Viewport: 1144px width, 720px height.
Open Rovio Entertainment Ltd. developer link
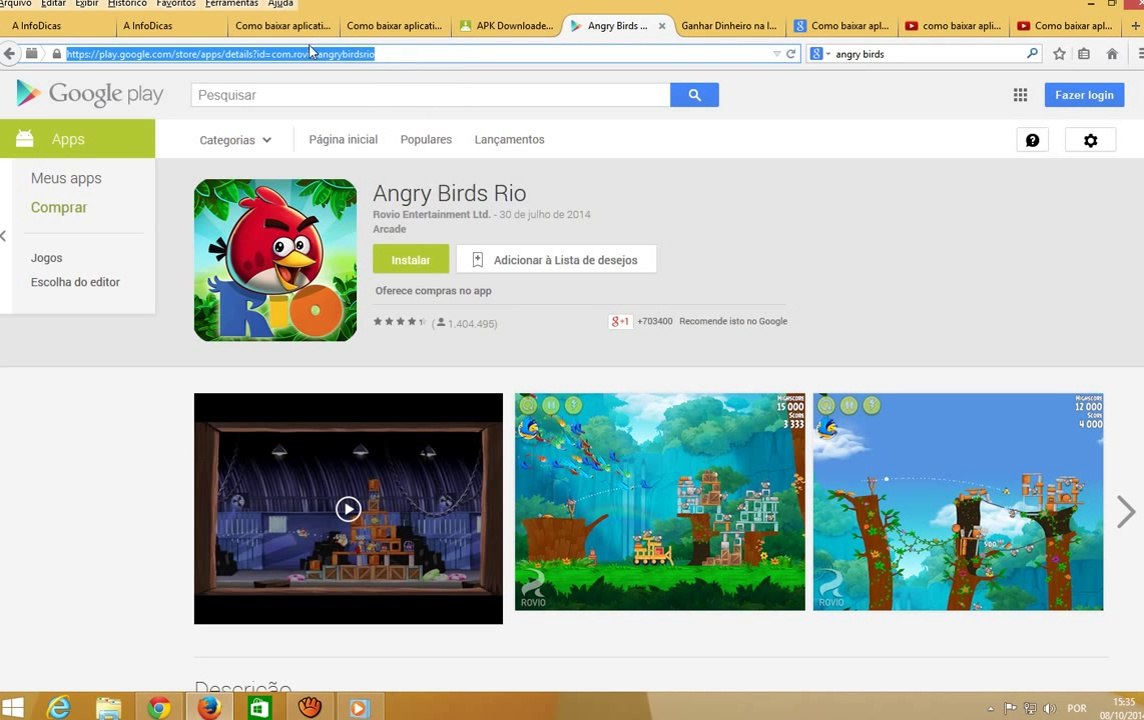point(431,214)
